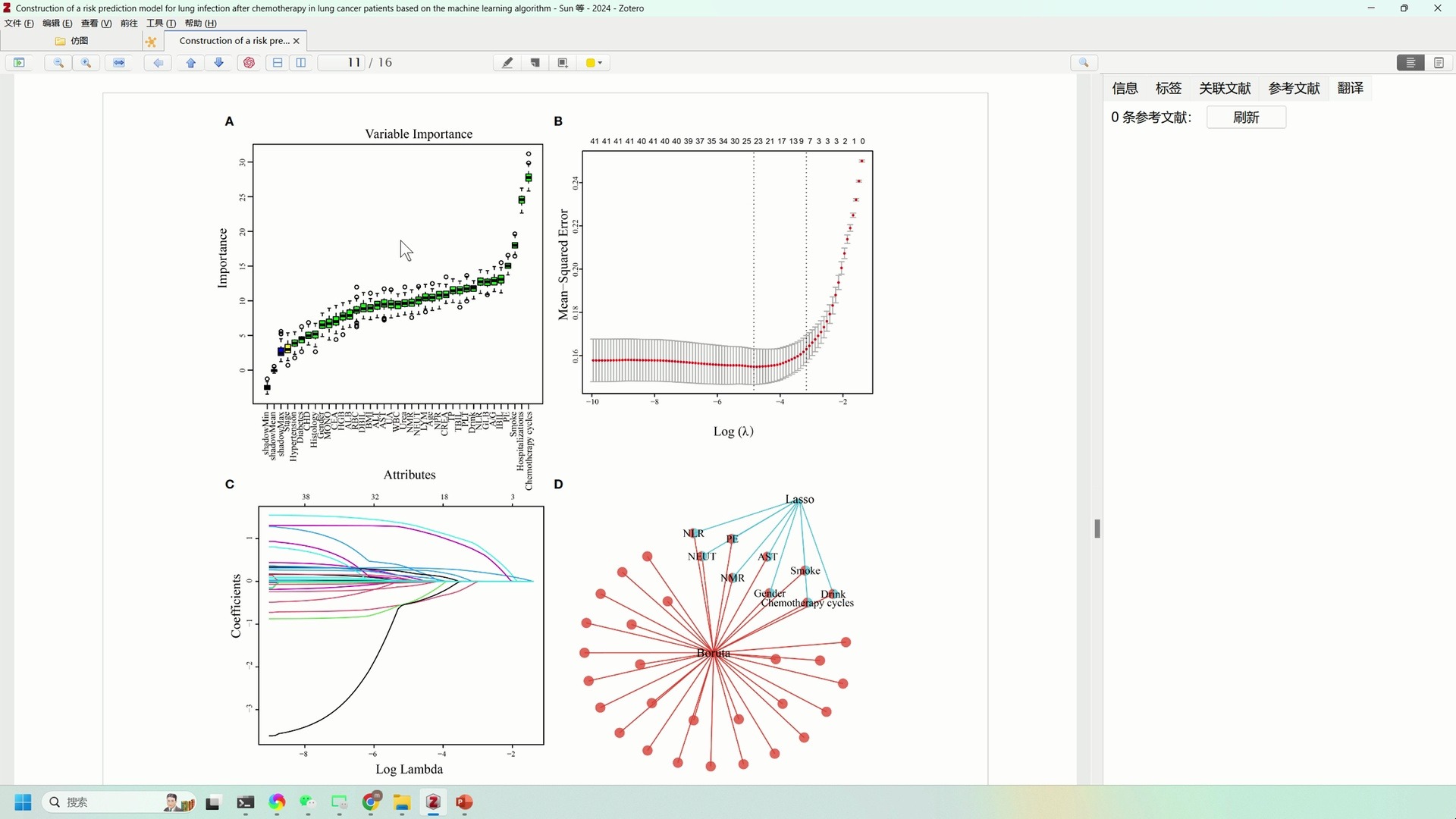This screenshot has height=819, width=1456.
Task: Select the highlight text pen tool
Action: [x=507, y=63]
